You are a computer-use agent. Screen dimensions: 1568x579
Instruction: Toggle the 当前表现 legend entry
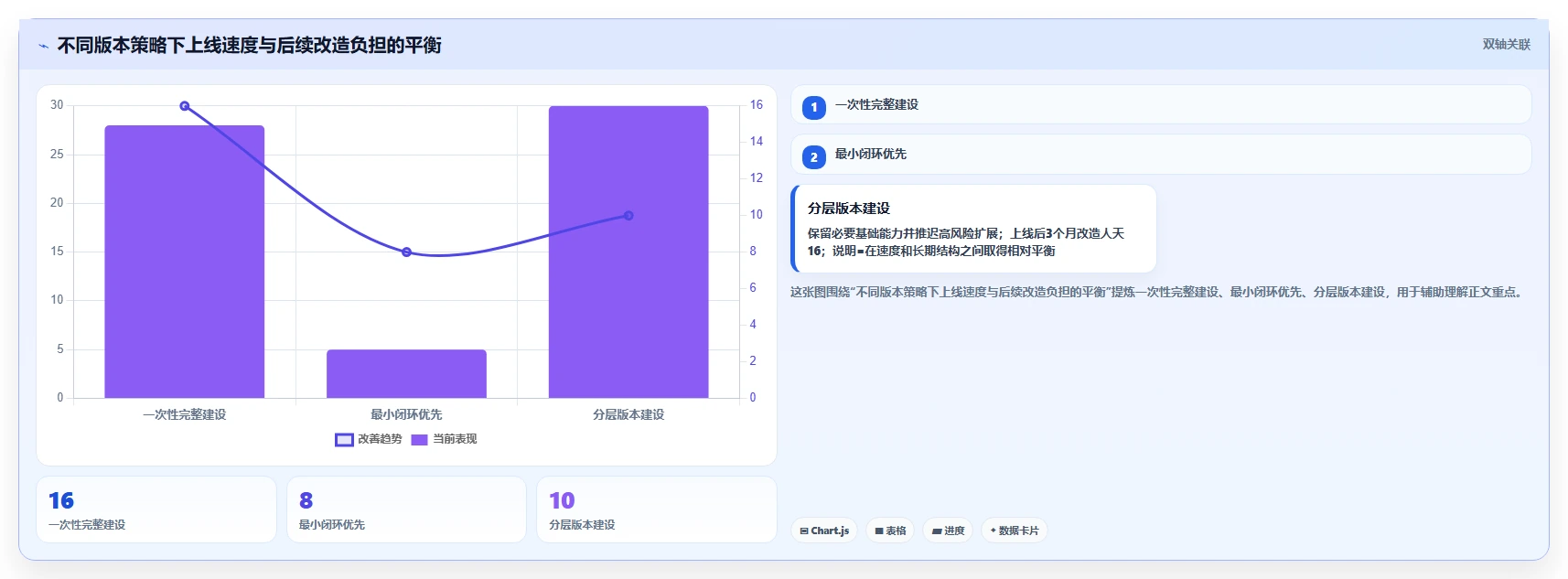pos(445,439)
